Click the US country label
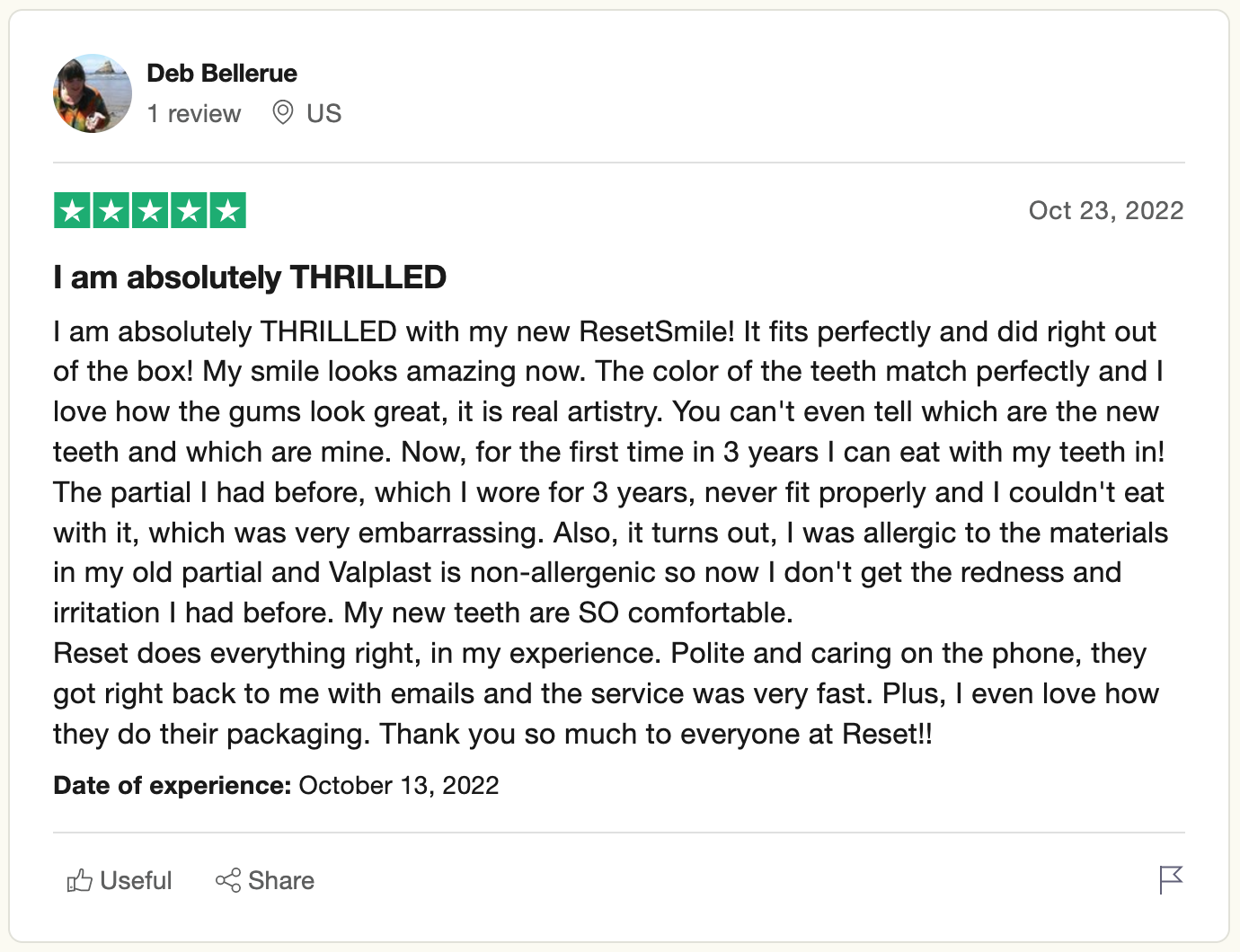This screenshot has width=1240, height=952. point(323,114)
